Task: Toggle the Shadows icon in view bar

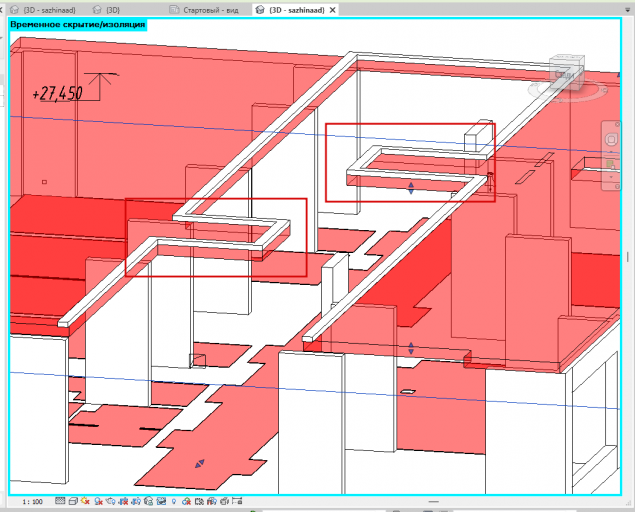Action: (x=98, y=501)
